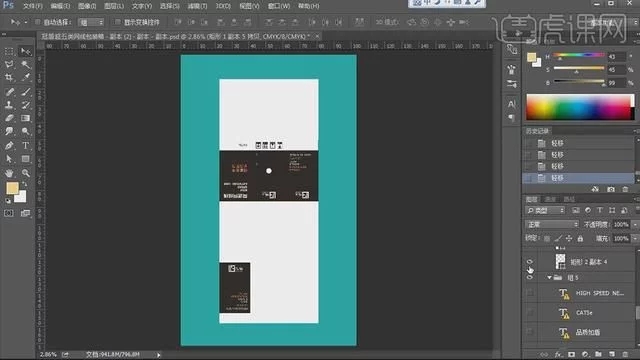
Task: Collapse the 组 5 layer group
Action: pos(549,278)
